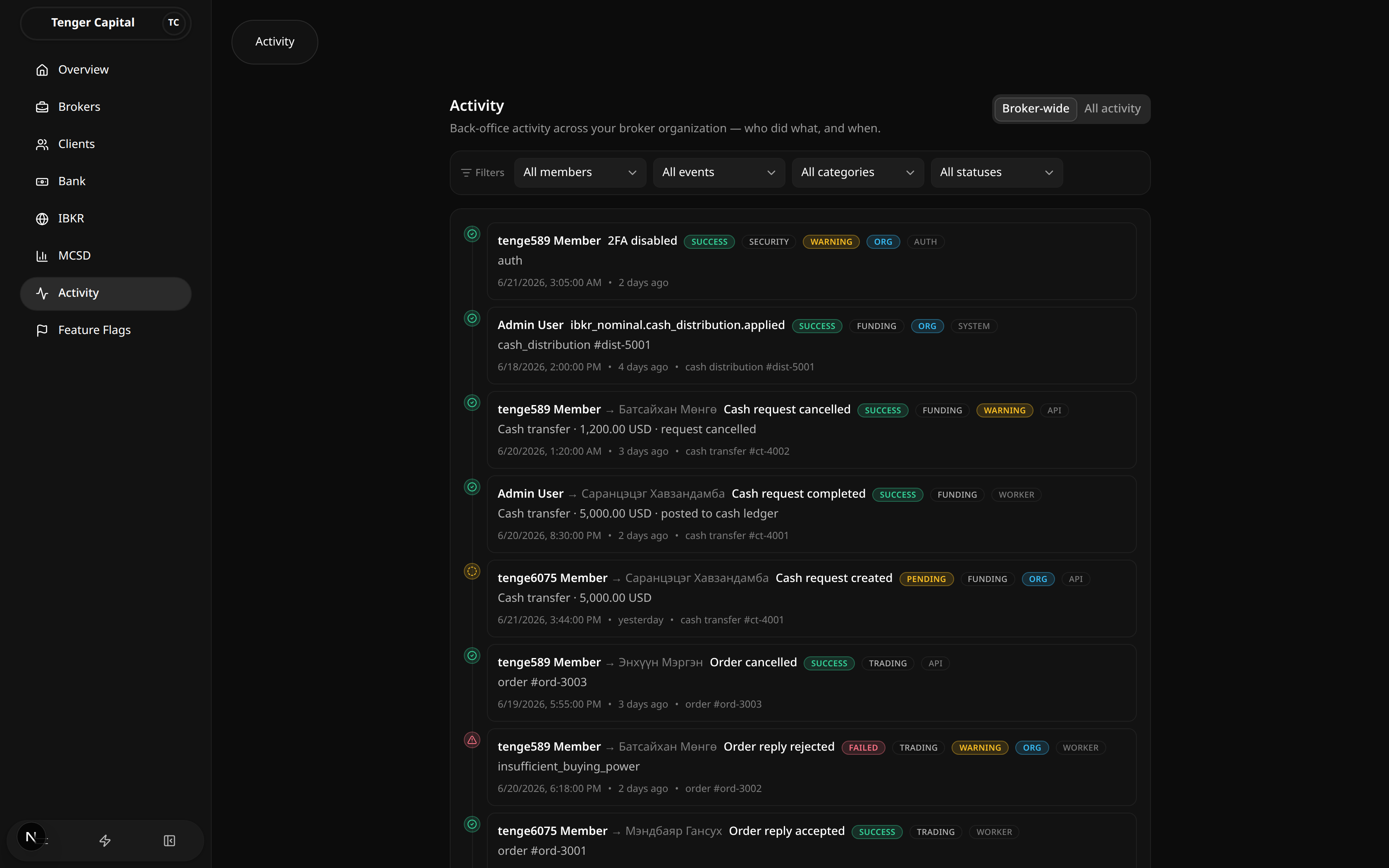Click the Clients people icon
Viewport: 1389px width, 868px height.
tap(42, 144)
